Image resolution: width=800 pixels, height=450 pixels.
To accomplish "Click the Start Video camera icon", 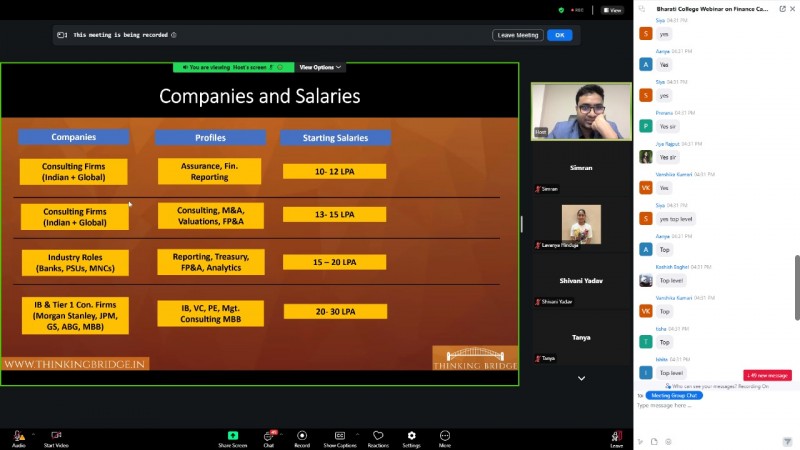I will pyautogui.click(x=56, y=435).
